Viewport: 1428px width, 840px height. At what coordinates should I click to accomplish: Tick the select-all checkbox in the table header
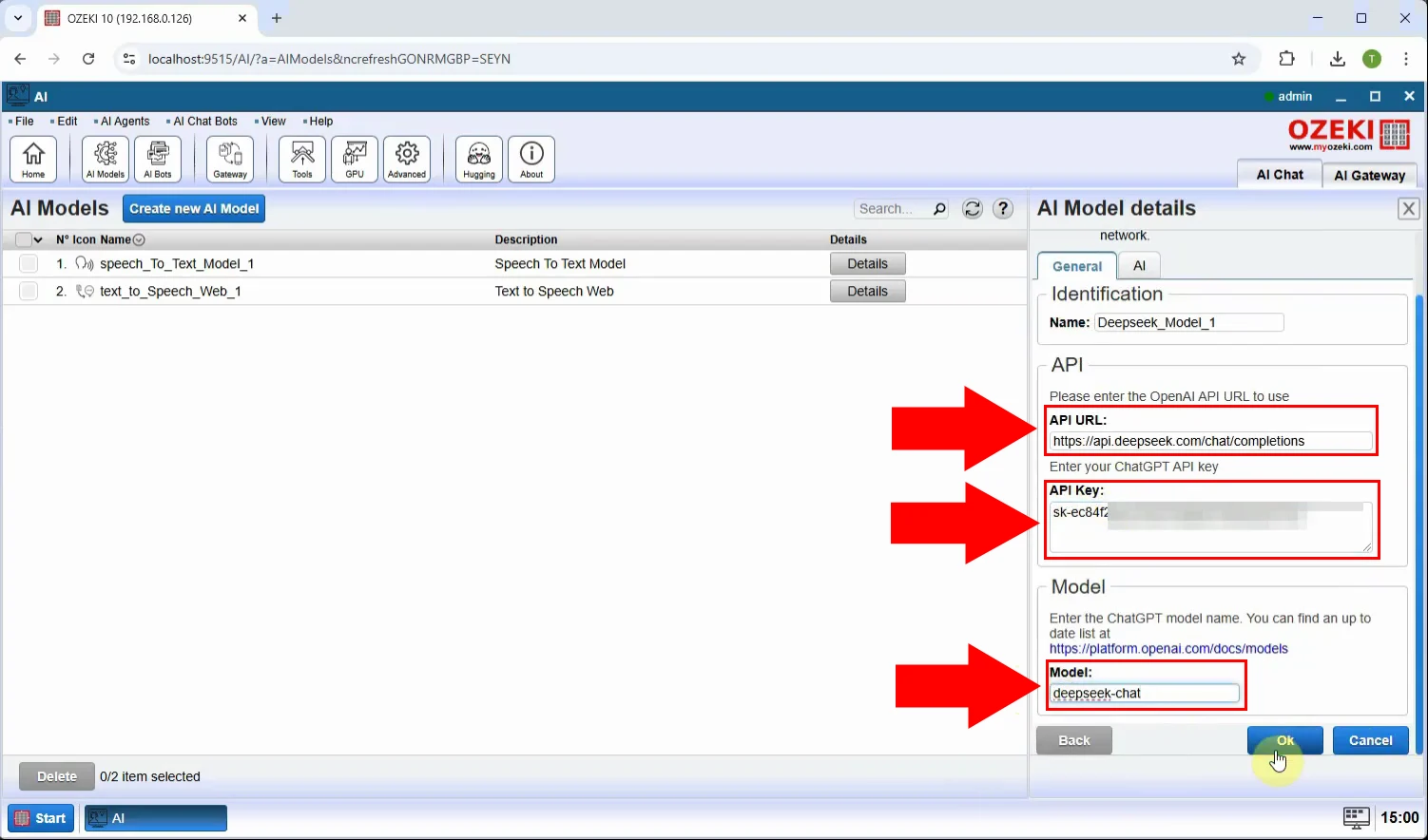[x=24, y=239]
